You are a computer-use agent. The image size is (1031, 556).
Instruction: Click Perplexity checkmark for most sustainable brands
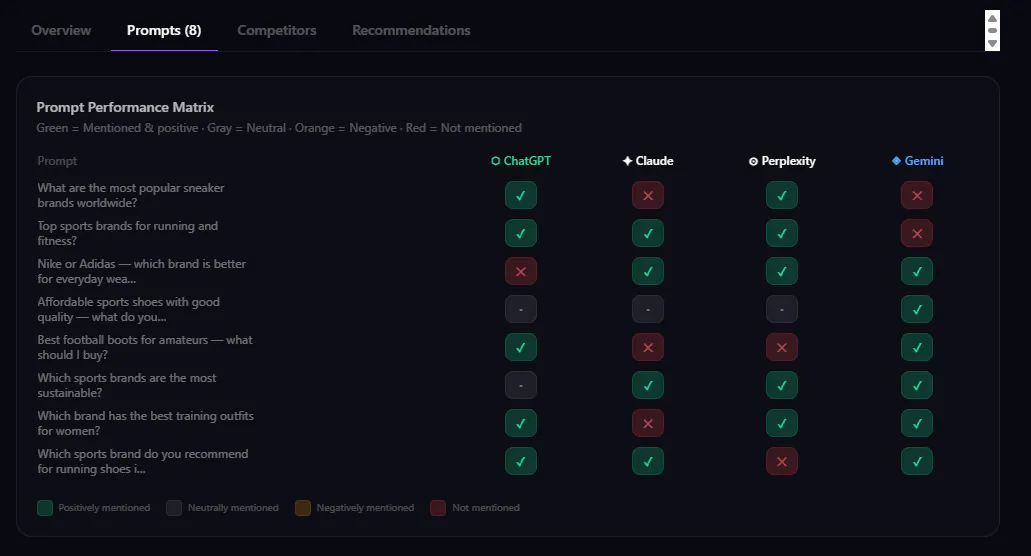coord(782,386)
